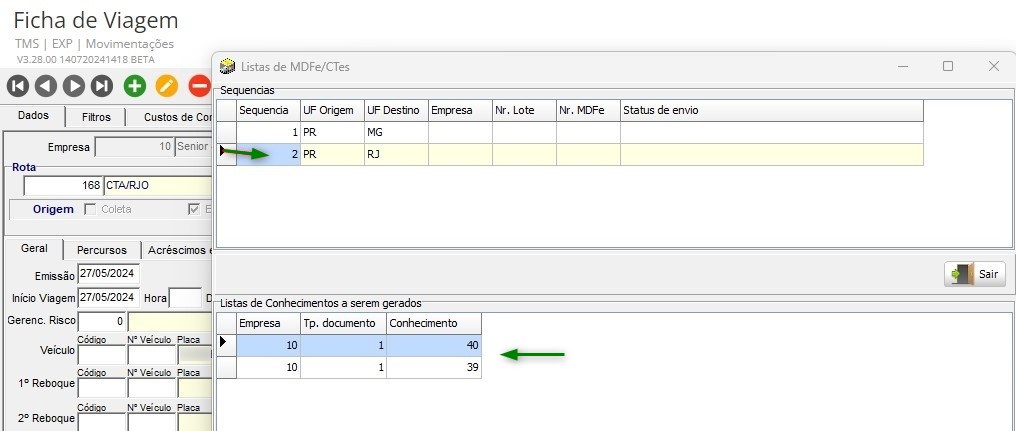Viewport: 1016px width, 431px height.
Task: Click row selector of sequence 1 row
Action: click(226, 132)
